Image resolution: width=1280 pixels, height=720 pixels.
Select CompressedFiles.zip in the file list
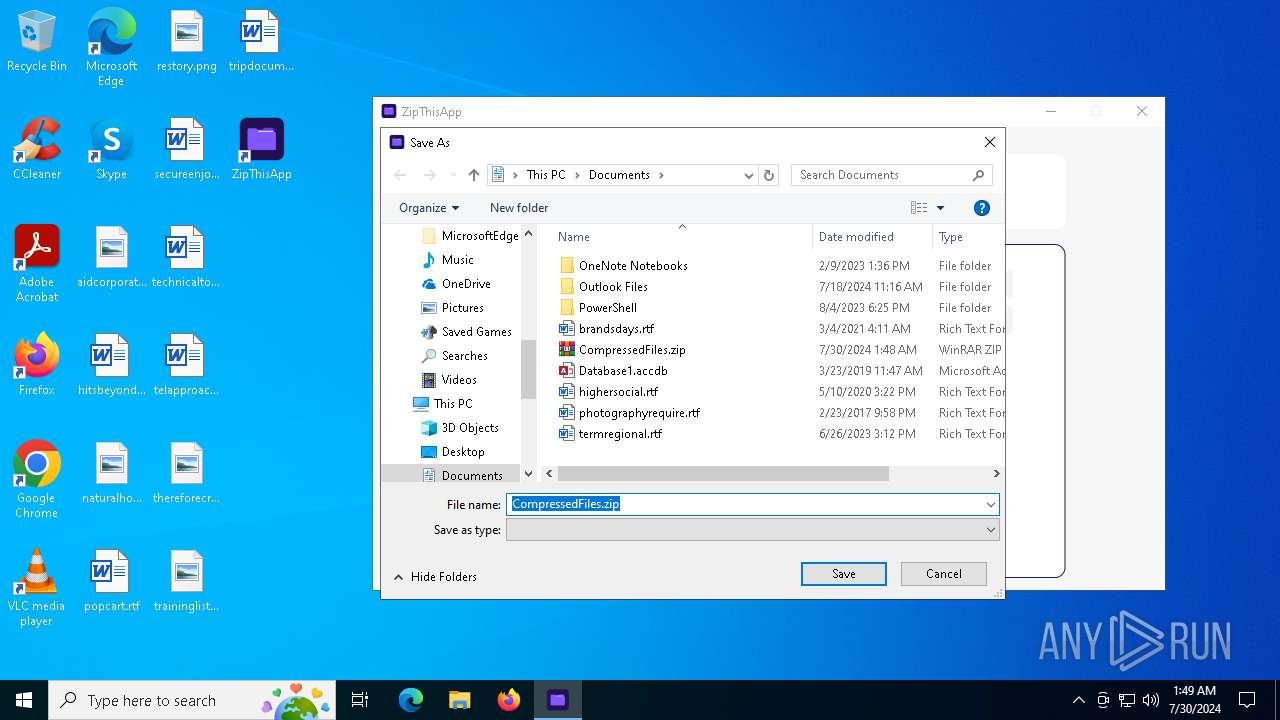632,350
